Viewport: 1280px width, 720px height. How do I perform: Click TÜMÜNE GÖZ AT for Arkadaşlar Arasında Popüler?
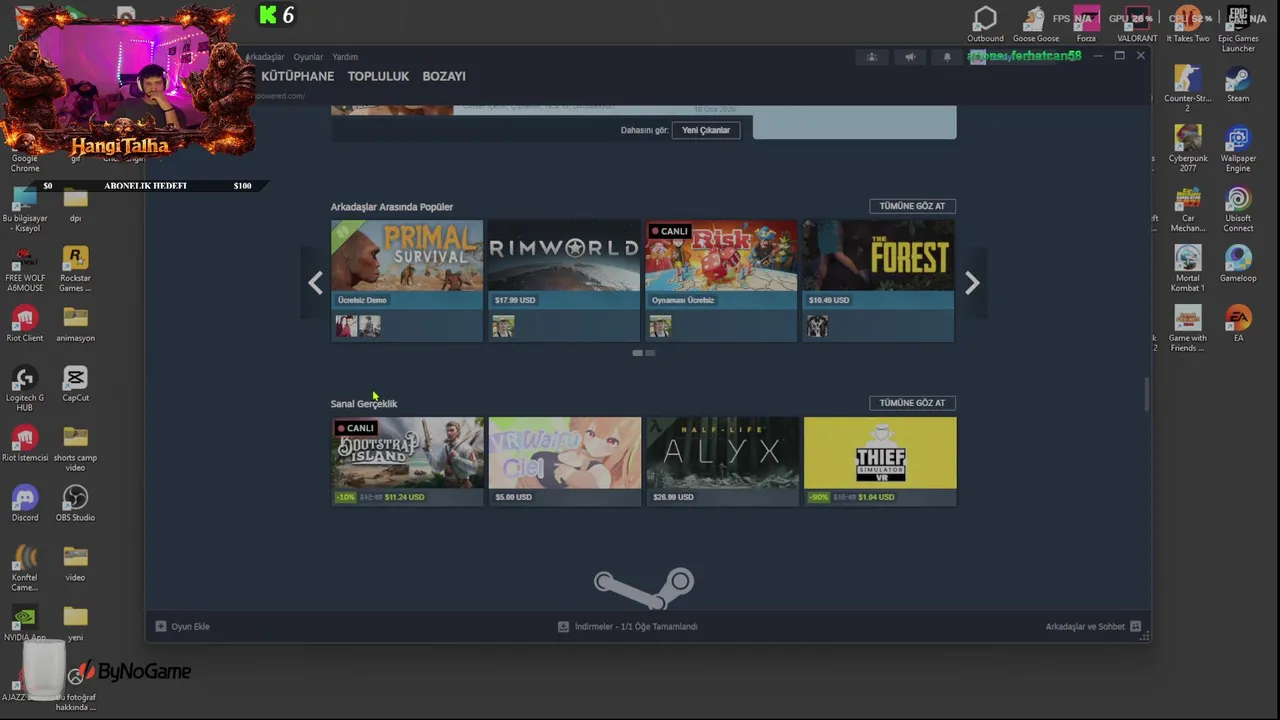[912, 206]
